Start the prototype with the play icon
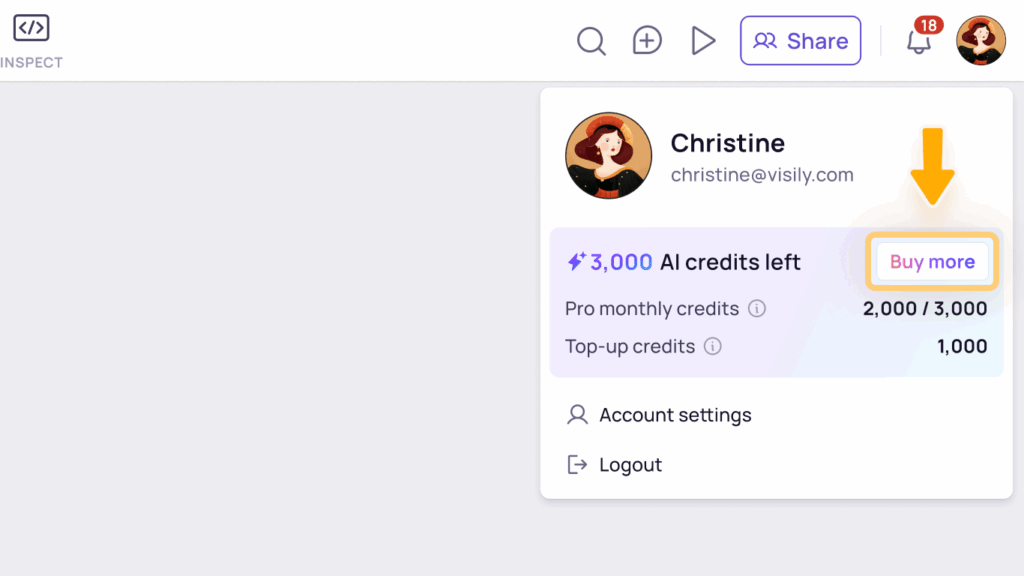This screenshot has height=576, width=1024. 703,40
